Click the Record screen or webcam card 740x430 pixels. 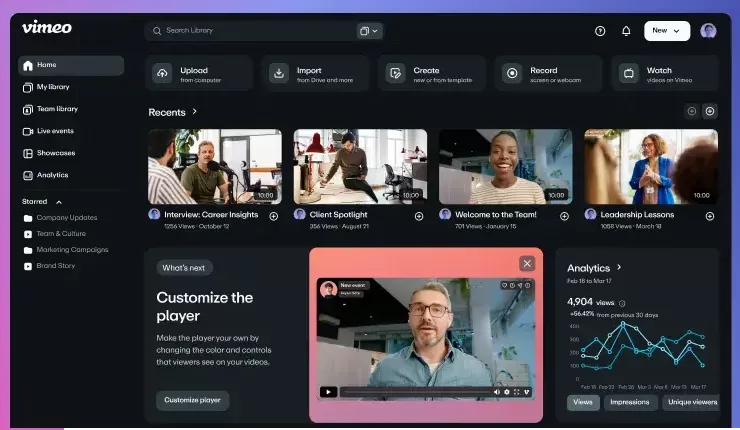click(548, 73)
